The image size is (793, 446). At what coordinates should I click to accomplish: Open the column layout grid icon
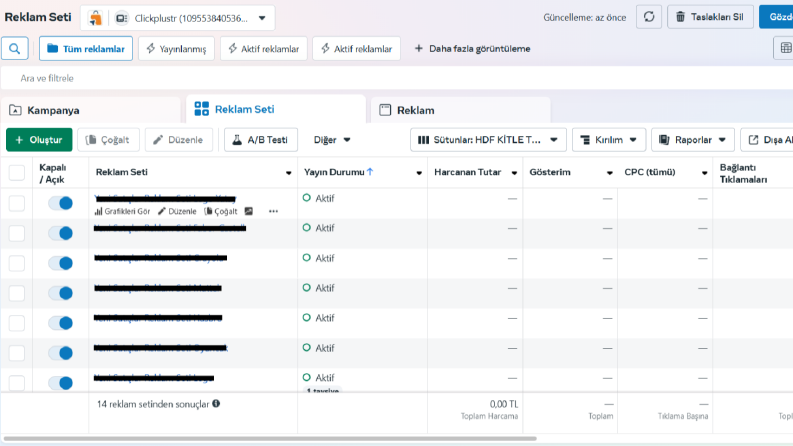point(785,48)
